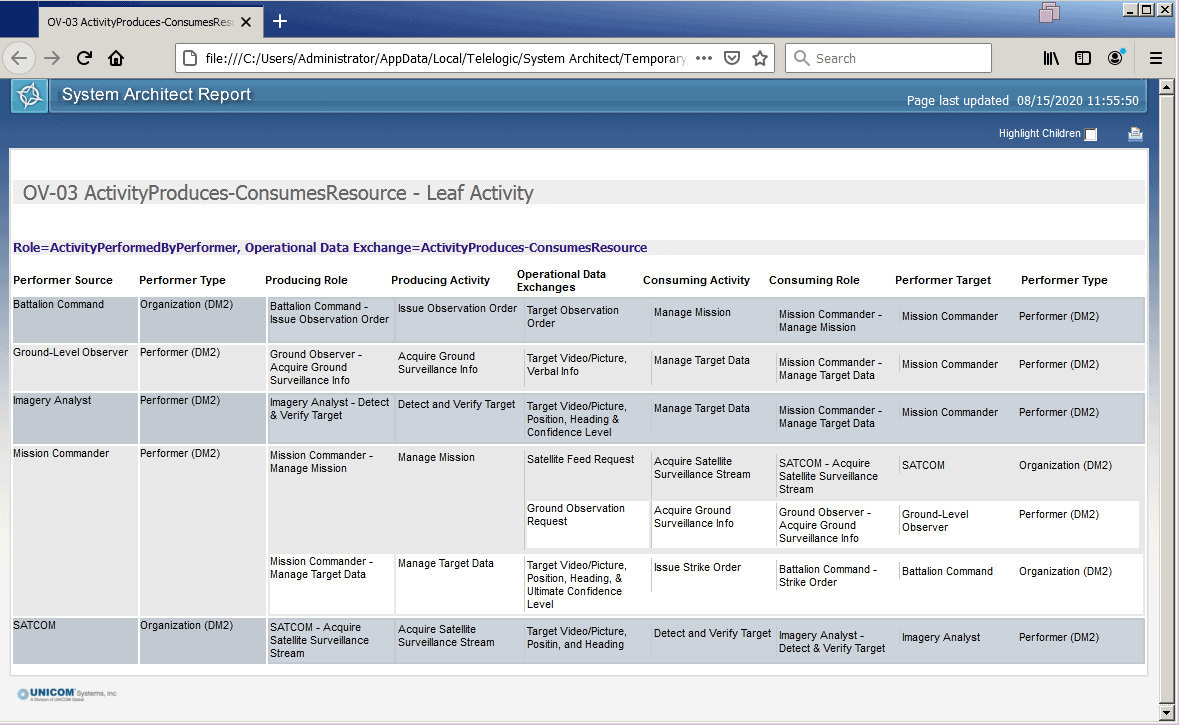Click the 'Ground Observation Request' cell
The width and height of the screenshot is (1179, 725).
tap(575, 514)
